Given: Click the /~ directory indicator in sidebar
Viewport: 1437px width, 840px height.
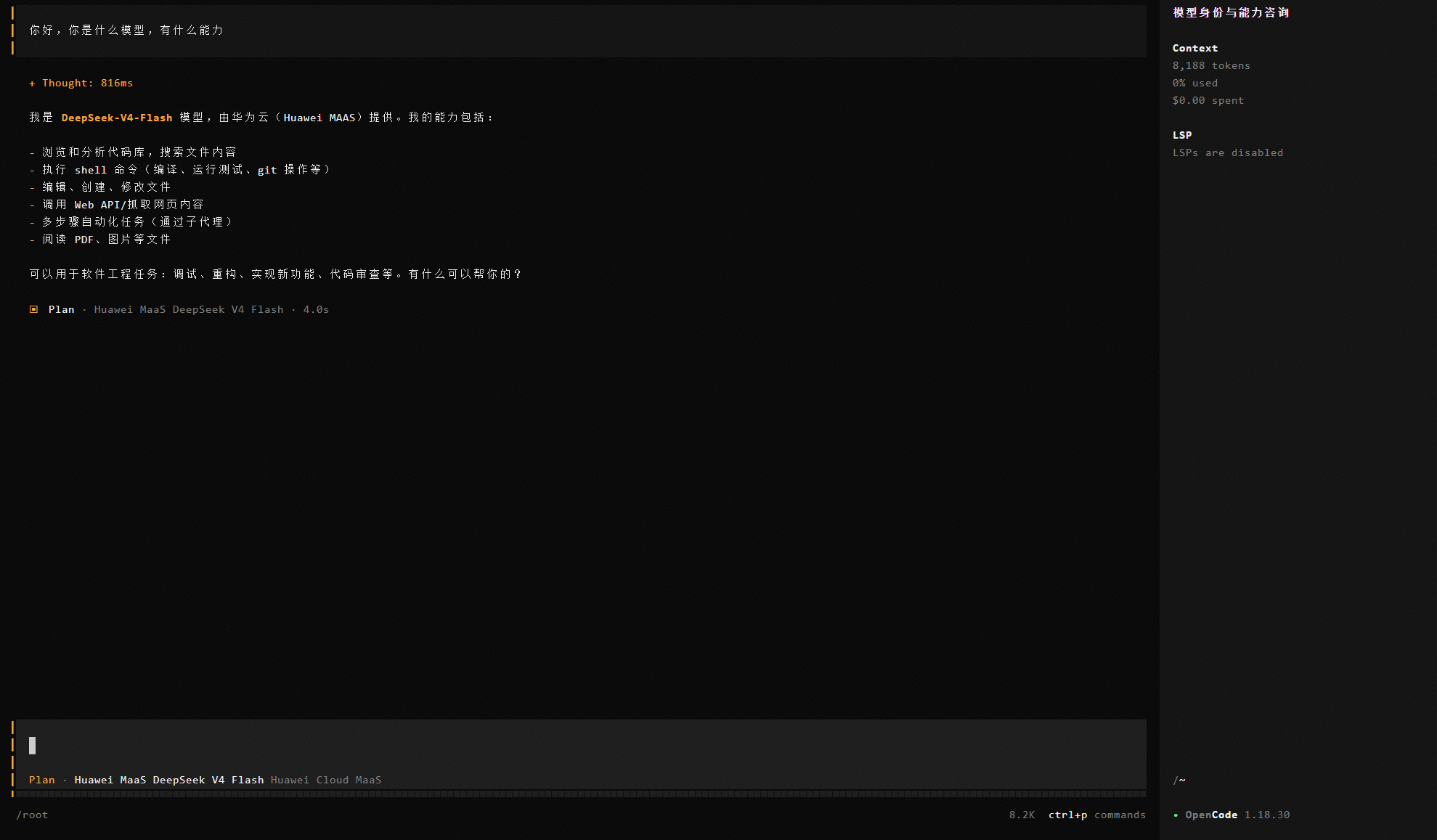Looking at the screenshot, I should [1178, 780].
